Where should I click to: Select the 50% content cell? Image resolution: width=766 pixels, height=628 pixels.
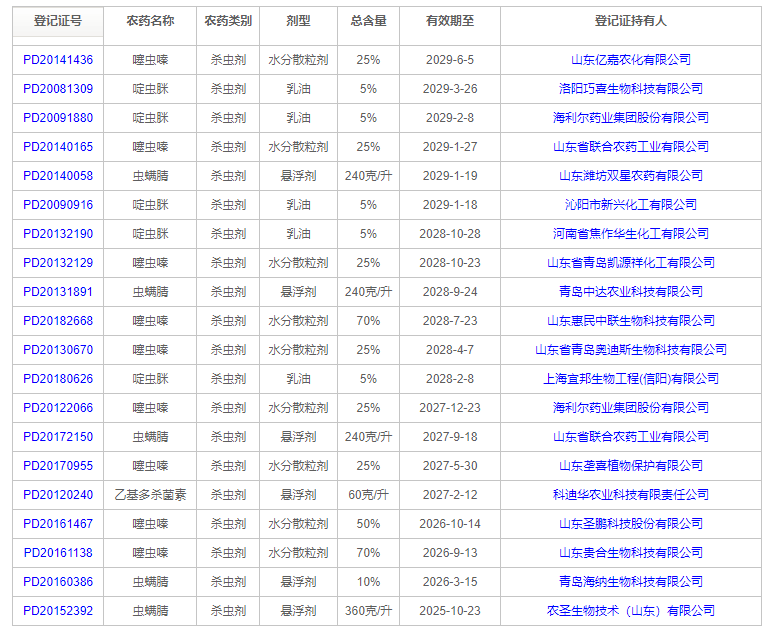[x=368, y=524]
